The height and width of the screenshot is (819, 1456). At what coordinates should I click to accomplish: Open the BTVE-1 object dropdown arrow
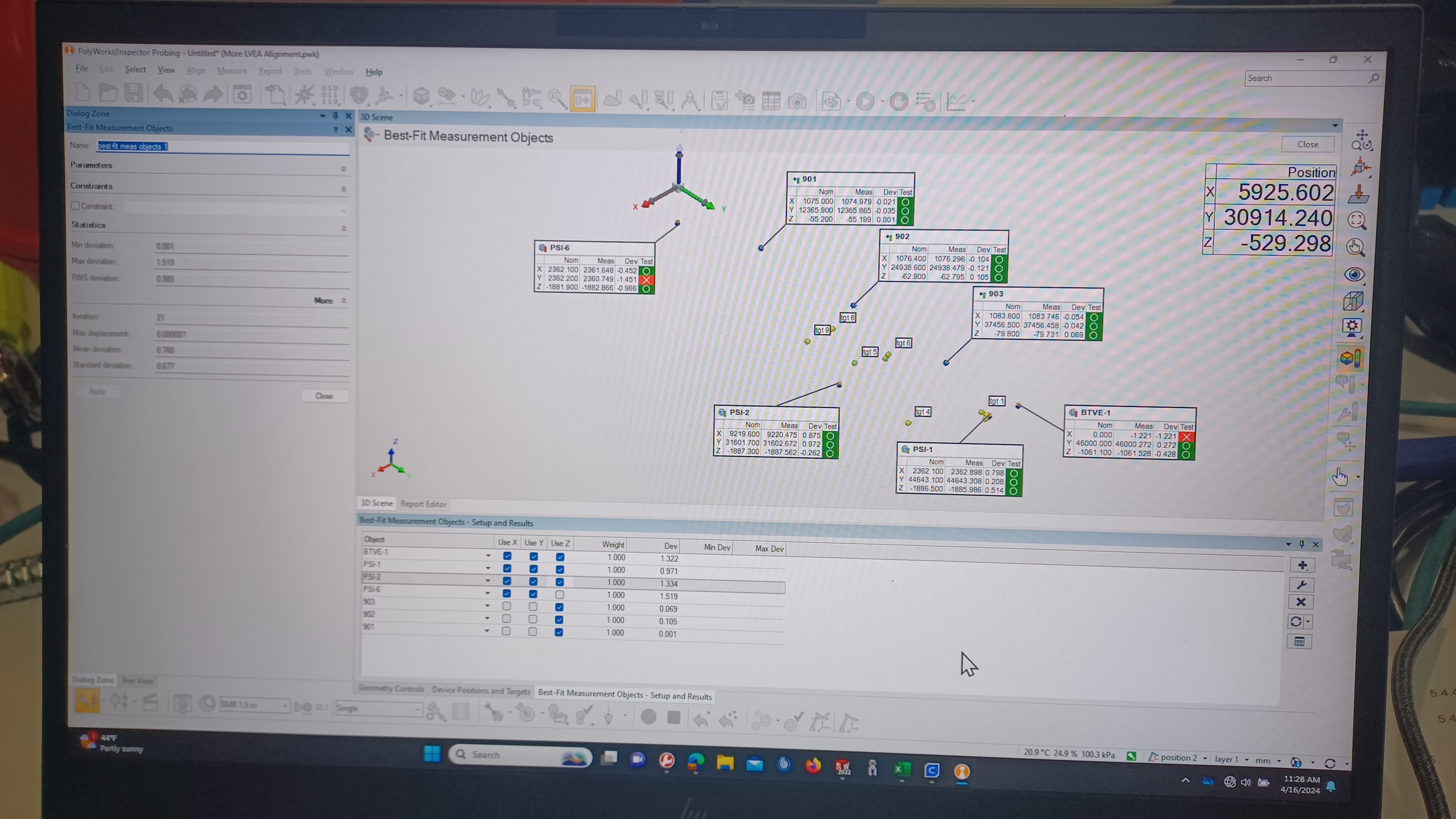tap(488, 555)
